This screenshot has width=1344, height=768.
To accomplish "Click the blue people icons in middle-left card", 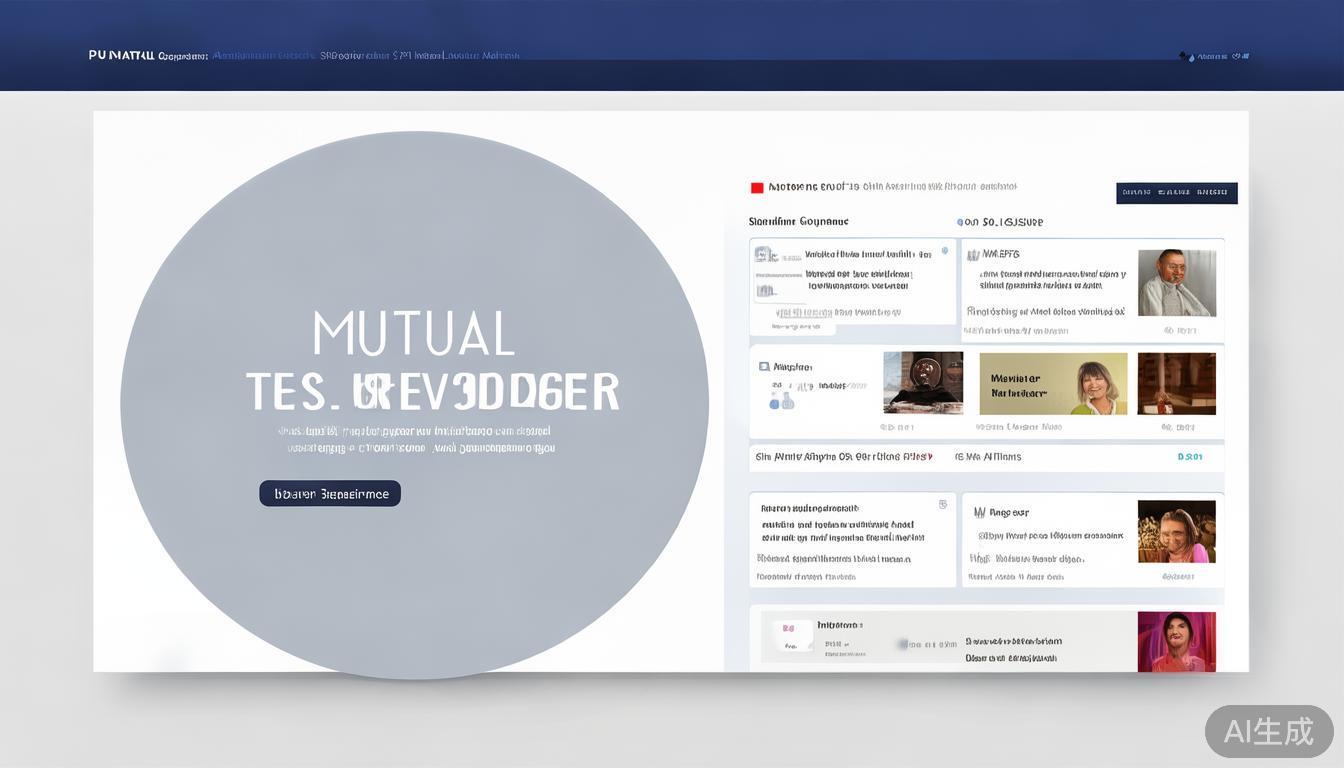I will (781, 401).
